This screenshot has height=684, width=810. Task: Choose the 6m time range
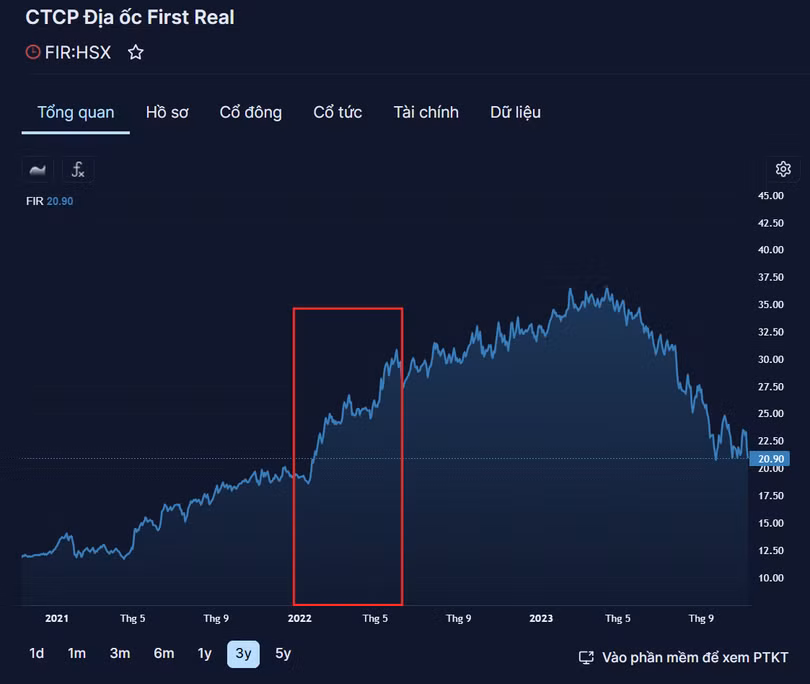click(164, 654)
